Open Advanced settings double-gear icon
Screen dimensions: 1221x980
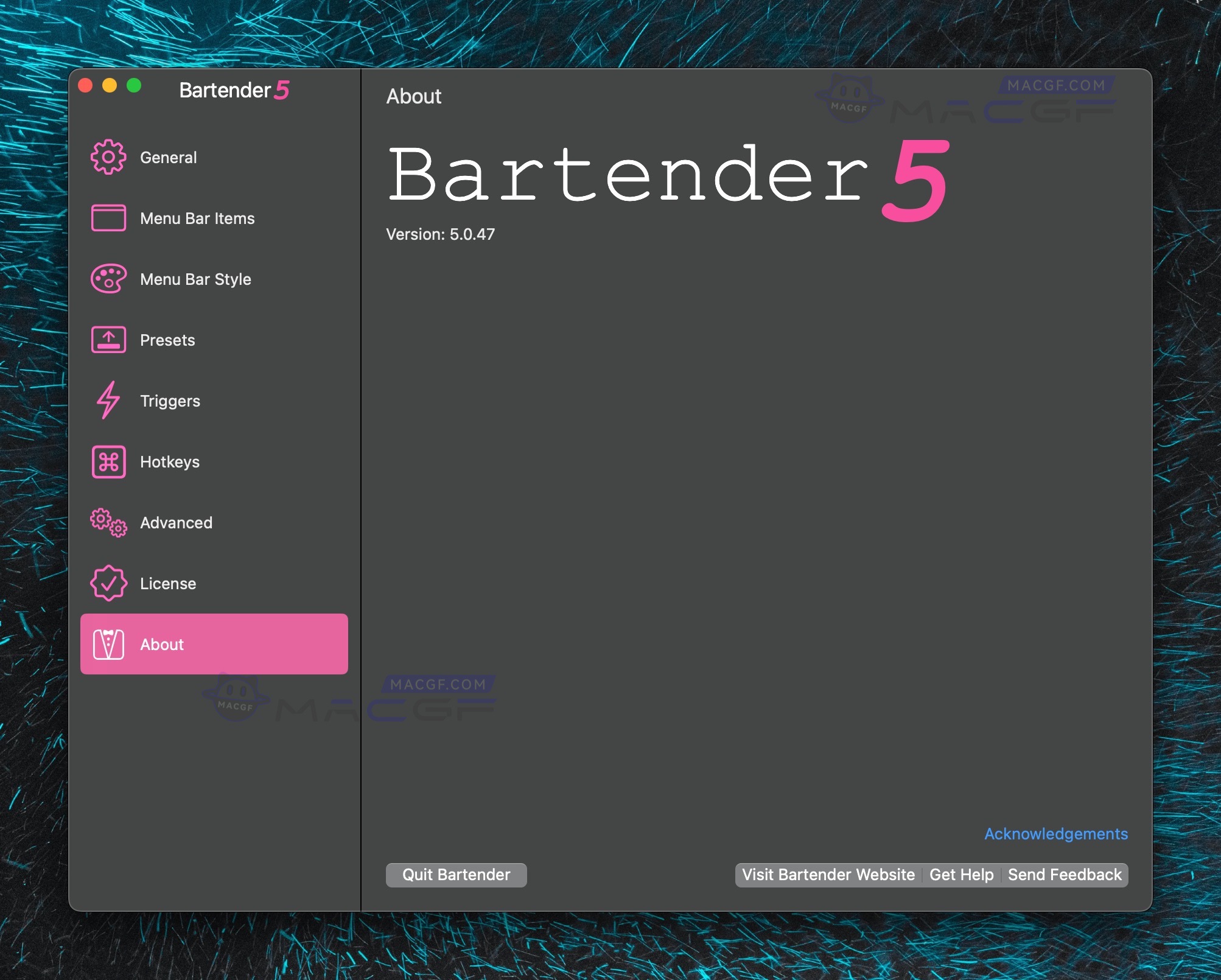click(108, 522)
